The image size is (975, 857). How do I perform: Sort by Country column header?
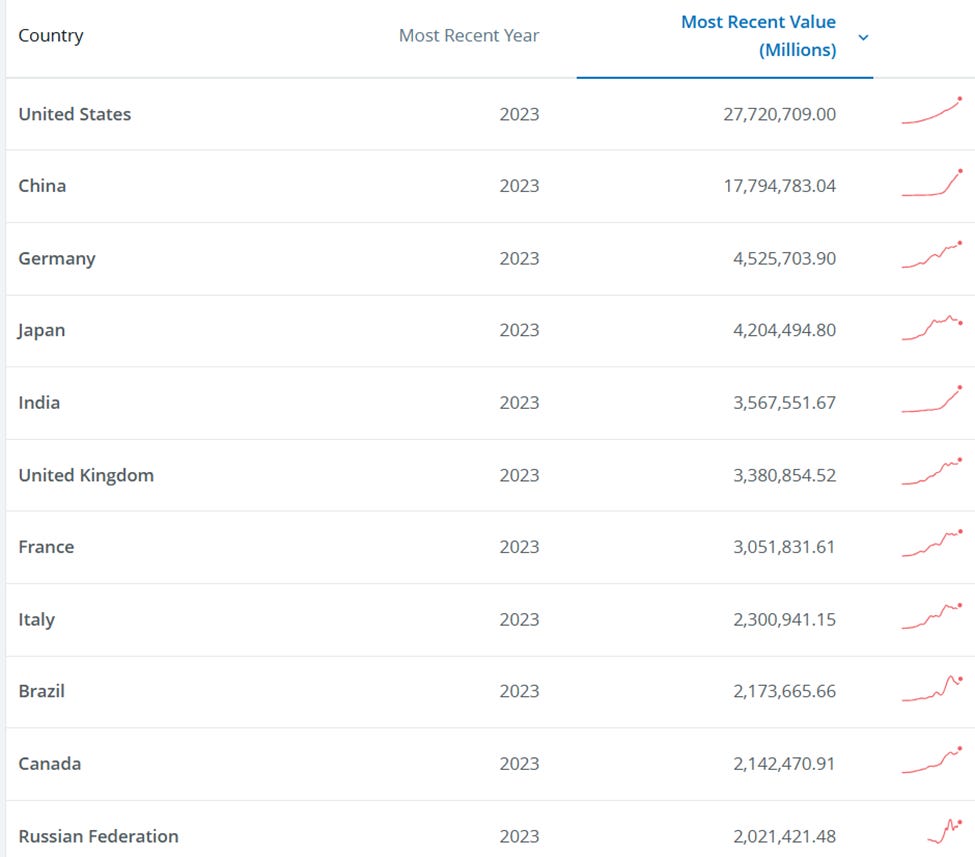51,35
